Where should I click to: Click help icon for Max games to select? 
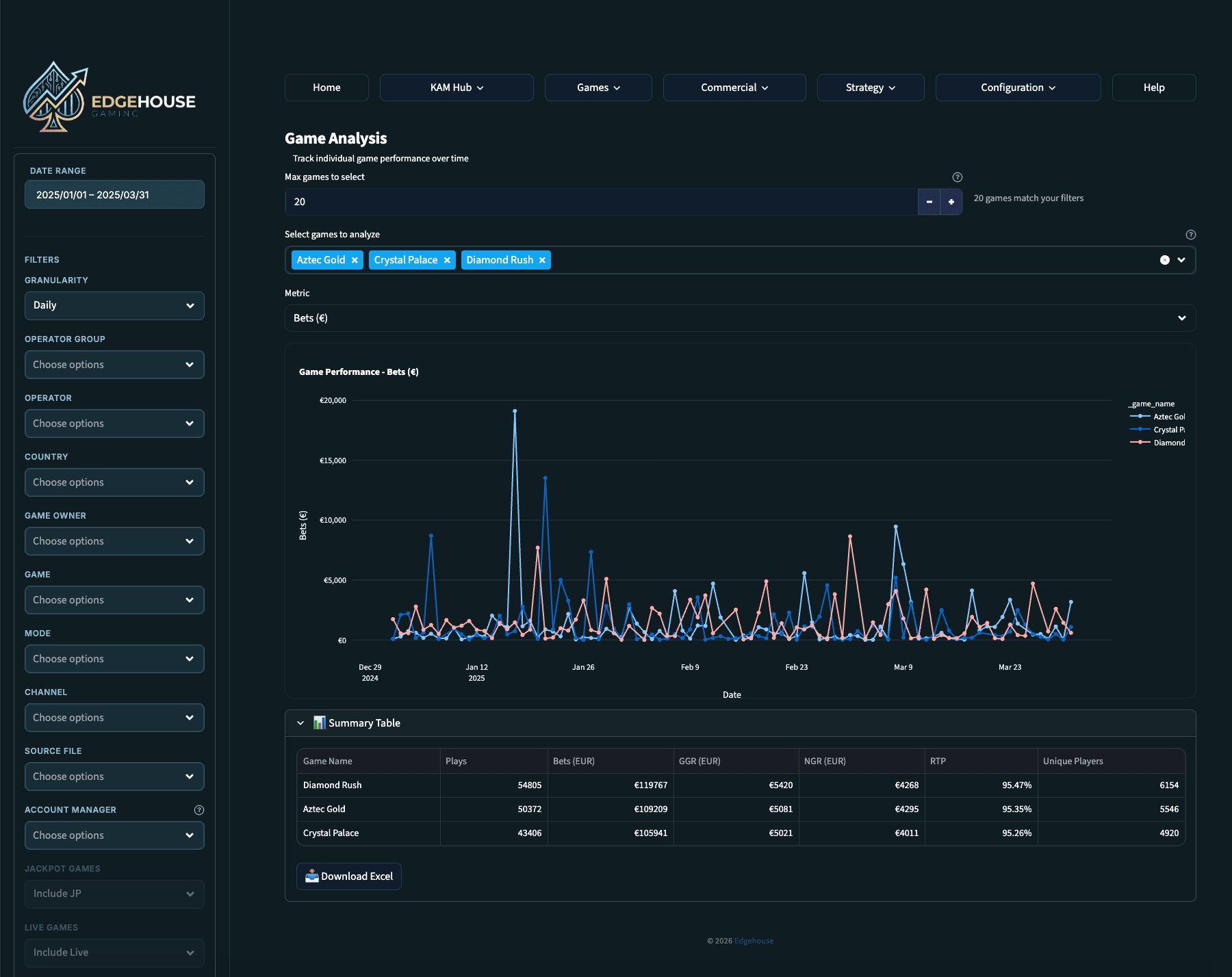click(x=957, y=177)
